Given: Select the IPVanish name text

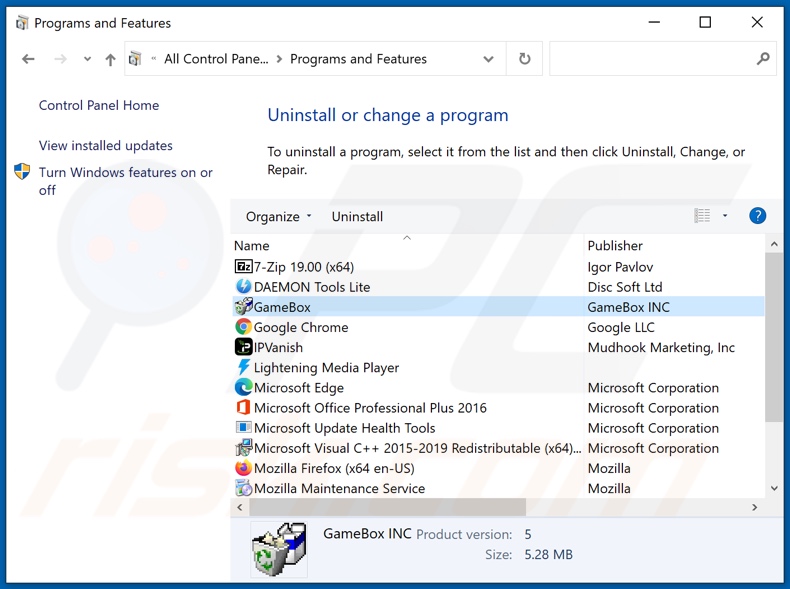Looking at the screenshot, I should (x=278, y=347).
